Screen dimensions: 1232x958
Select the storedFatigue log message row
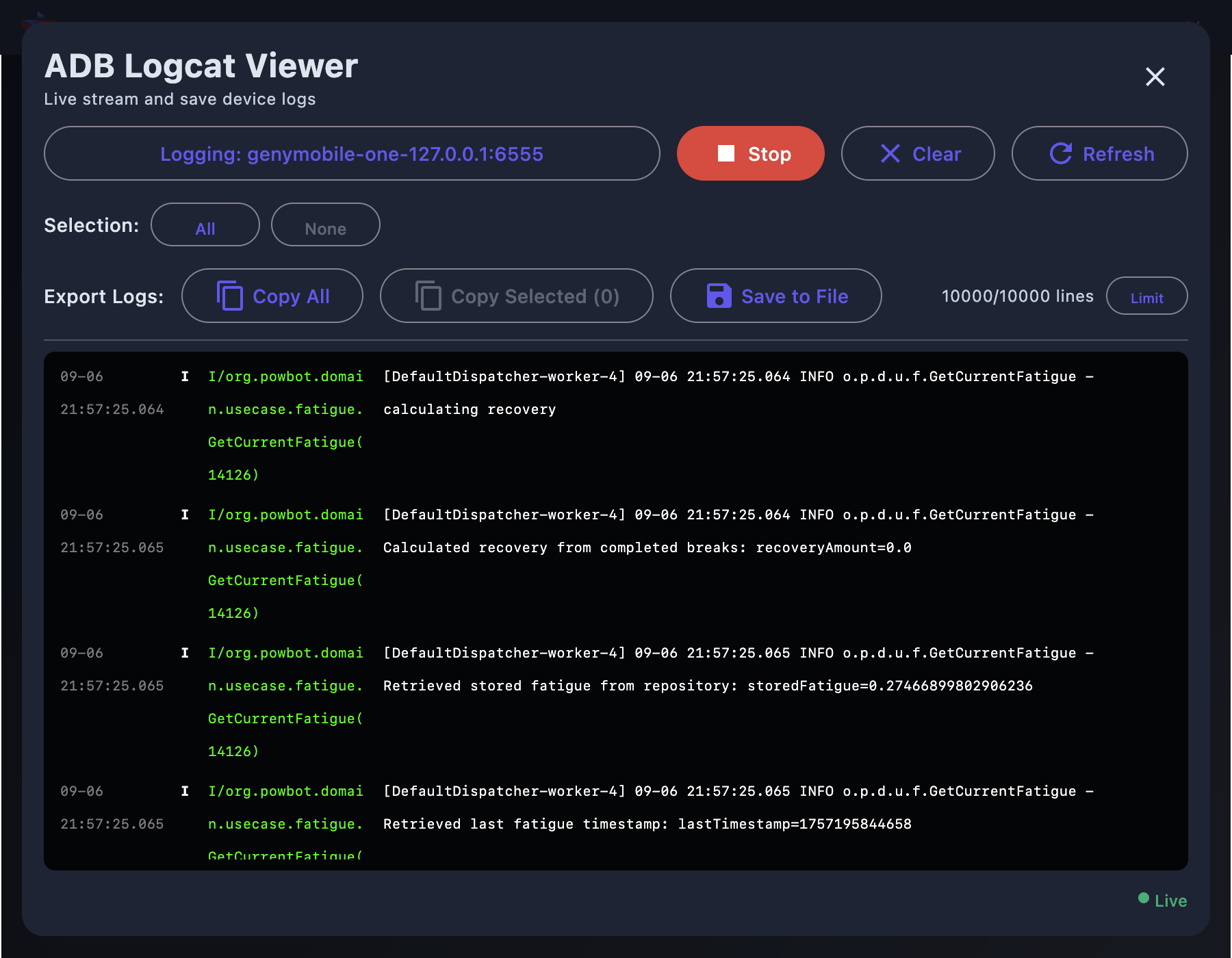707,686
